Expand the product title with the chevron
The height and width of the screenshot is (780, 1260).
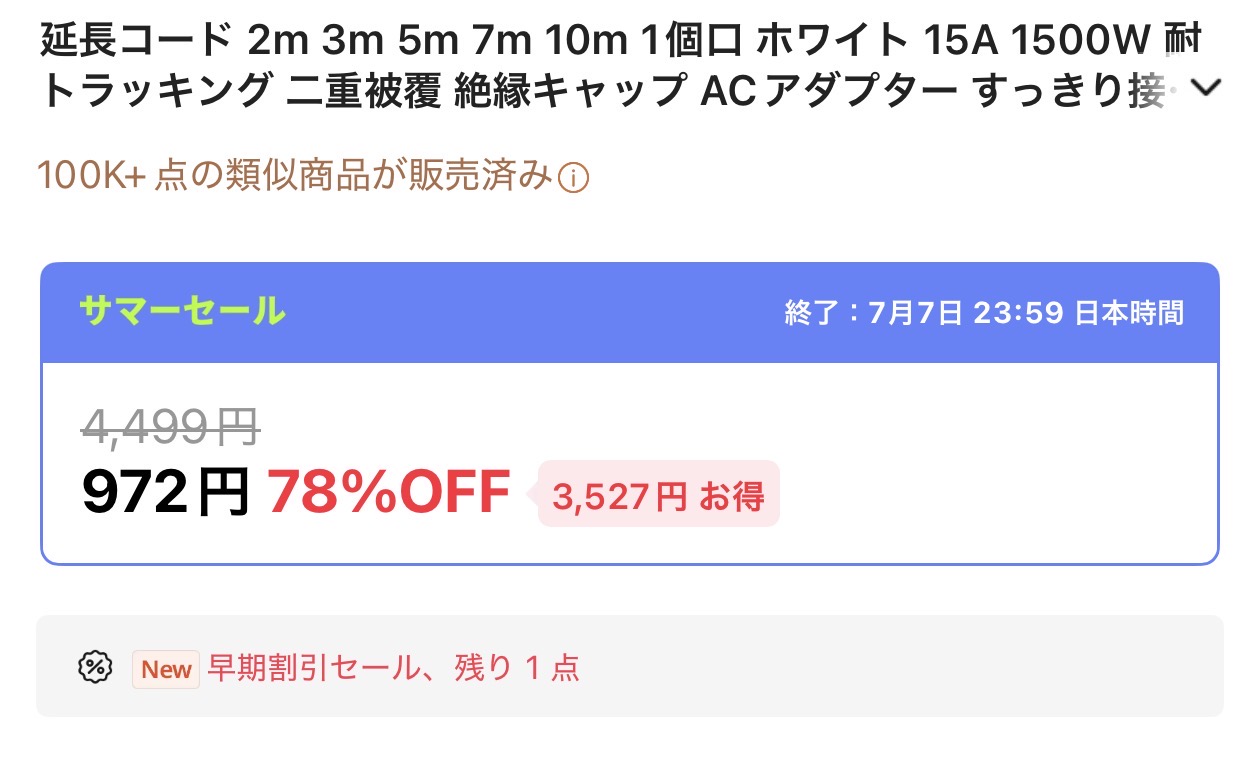click(1207, 89)
